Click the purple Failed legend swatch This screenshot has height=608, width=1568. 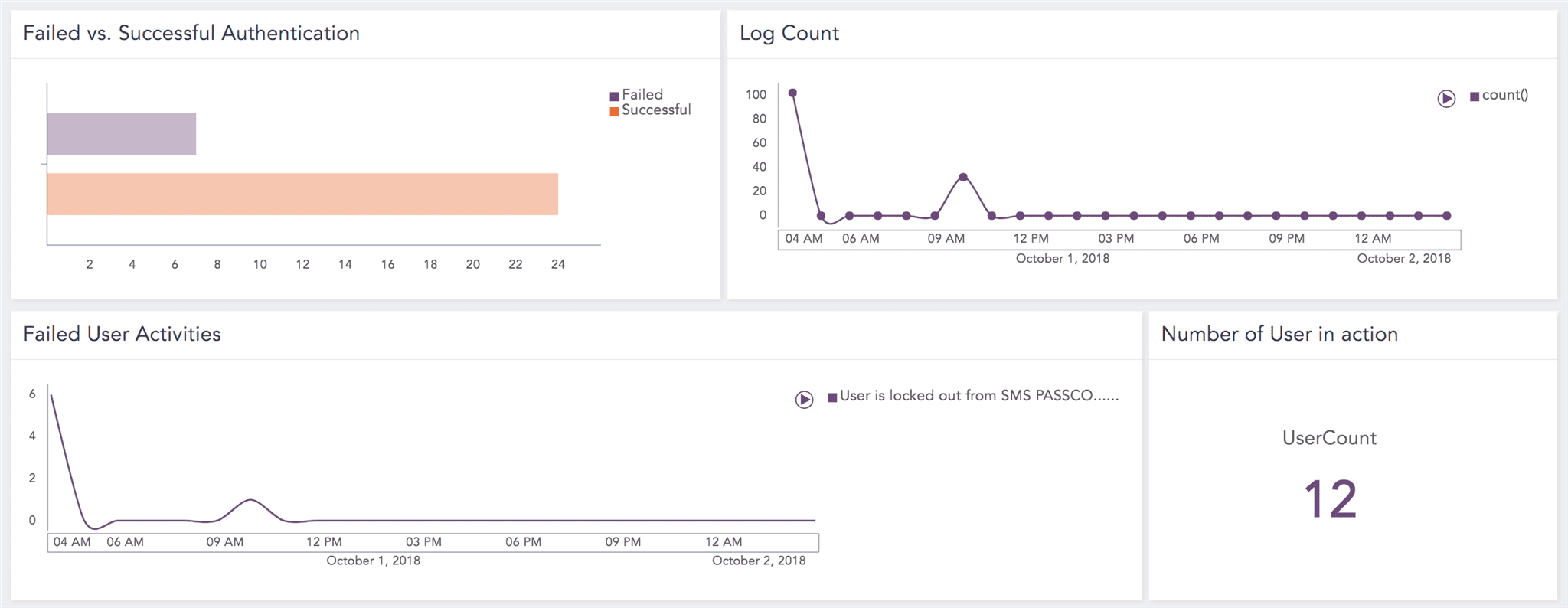[x=614, y=96]
